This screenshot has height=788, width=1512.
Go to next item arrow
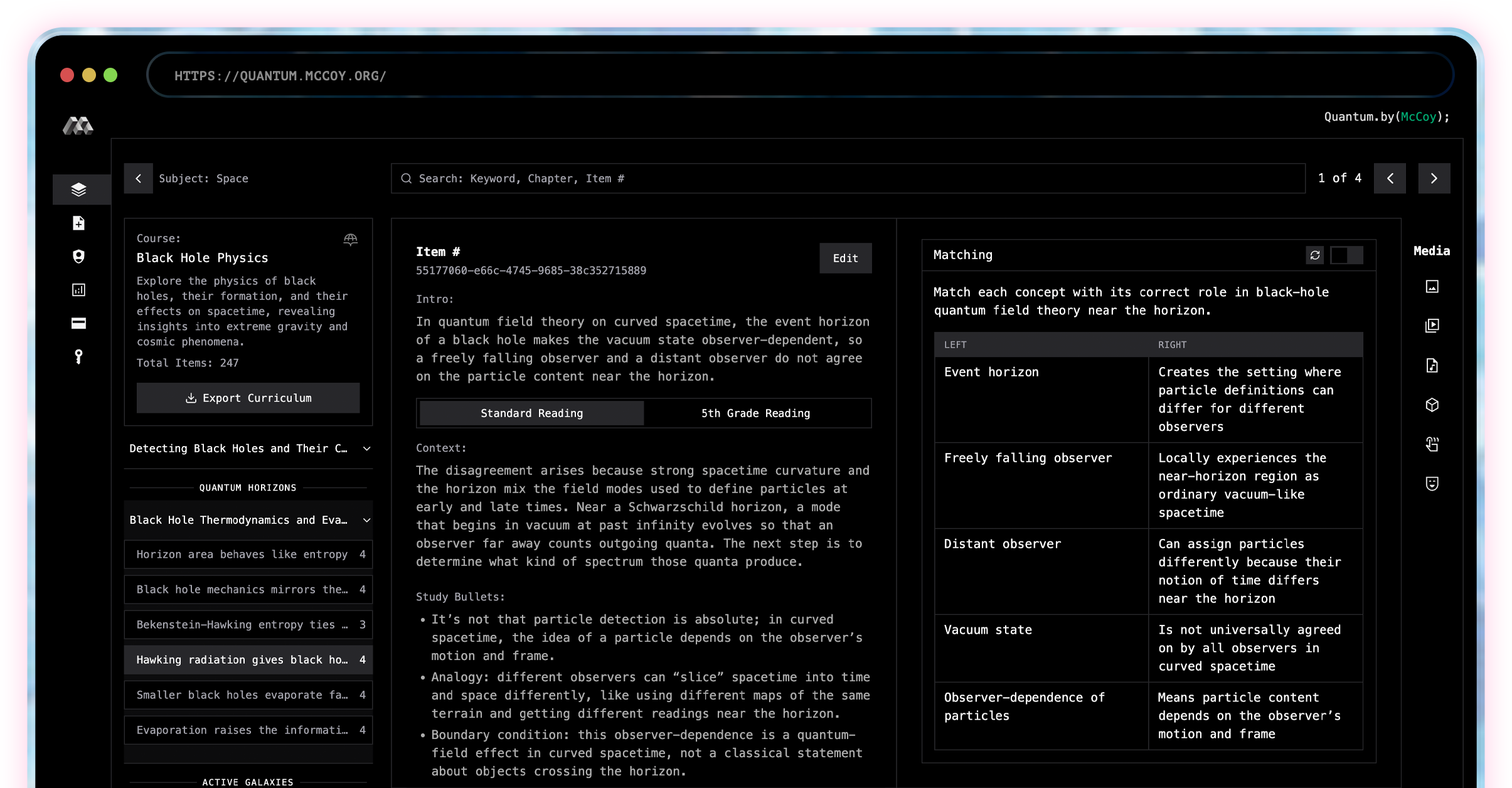click(1434, 179)
